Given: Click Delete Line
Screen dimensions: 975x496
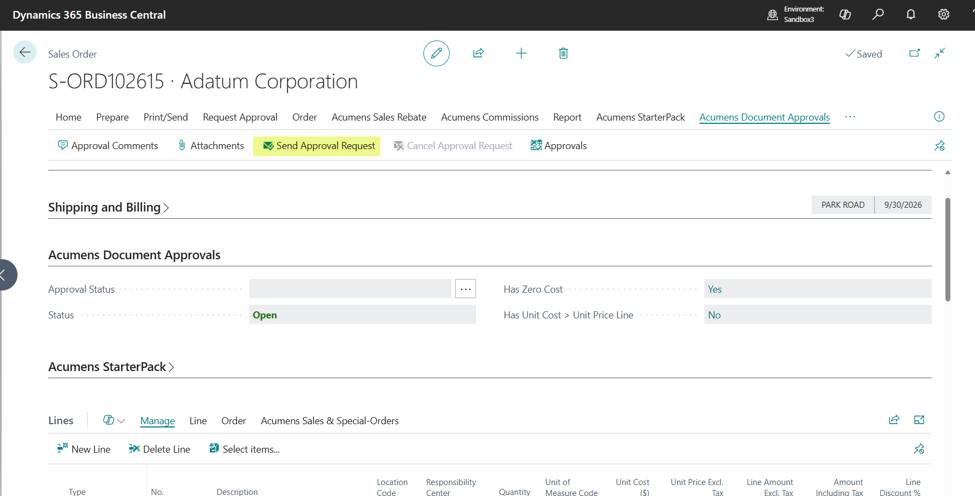Looking at the screenshot, I should pos(159,449).
